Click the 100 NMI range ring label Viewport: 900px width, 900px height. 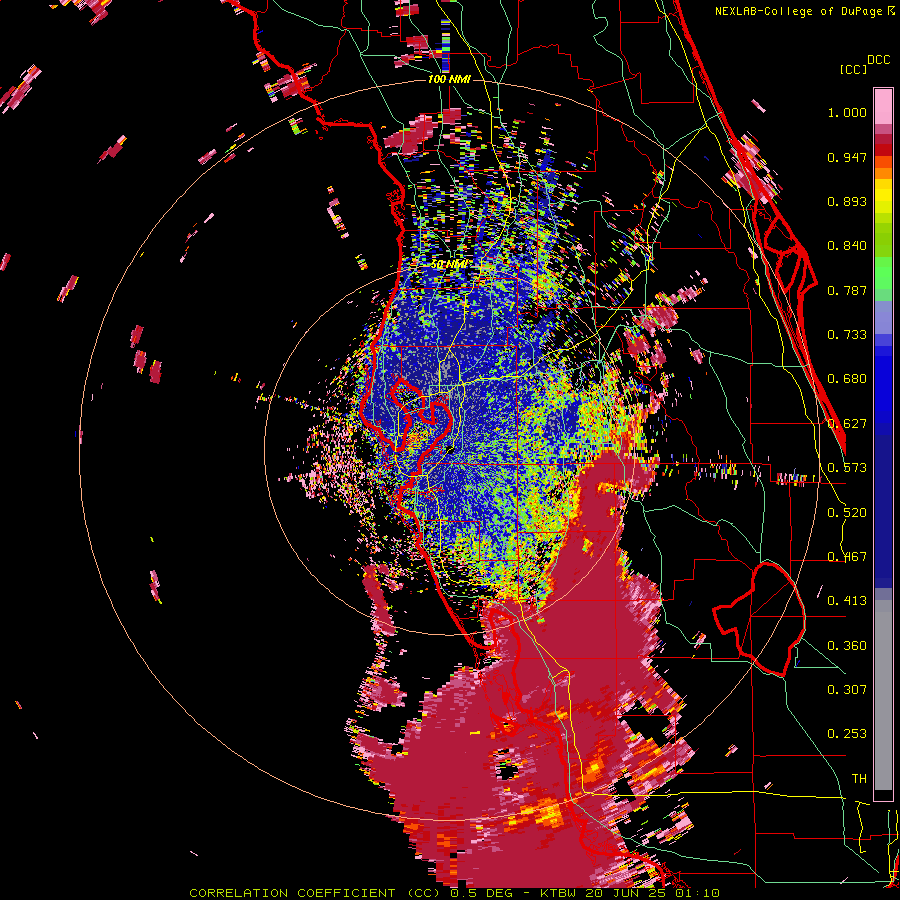[x=449, y=79]
